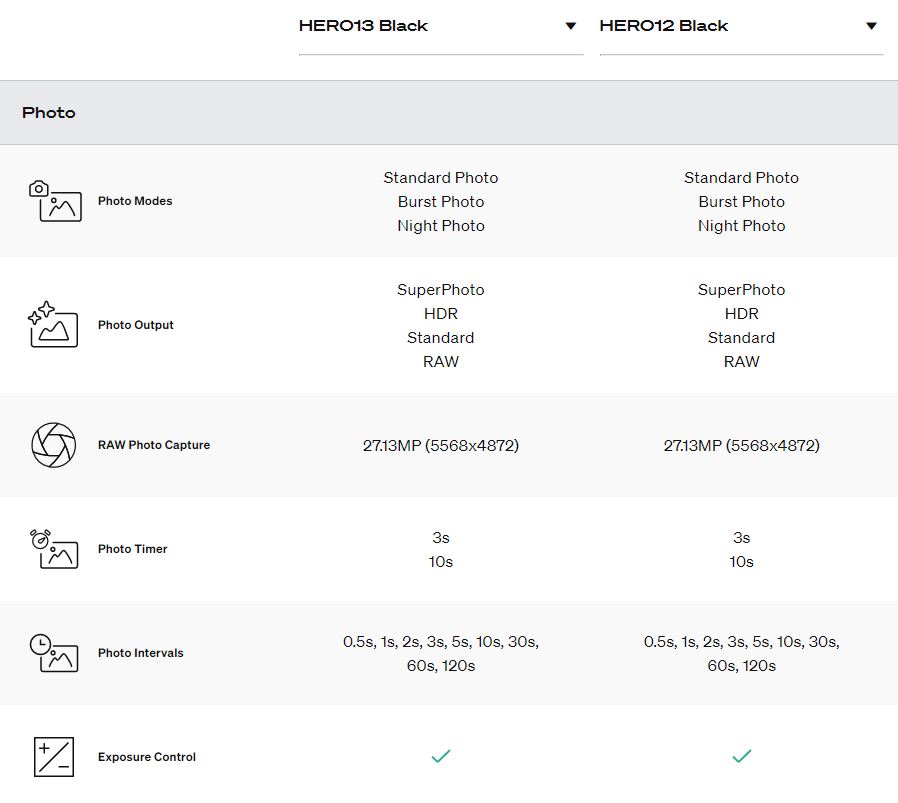Click HERO13 27.13MP (5568x4872) value
This screenshot has height=803, width=898.
pyautogui.click(x=441, y=446)
